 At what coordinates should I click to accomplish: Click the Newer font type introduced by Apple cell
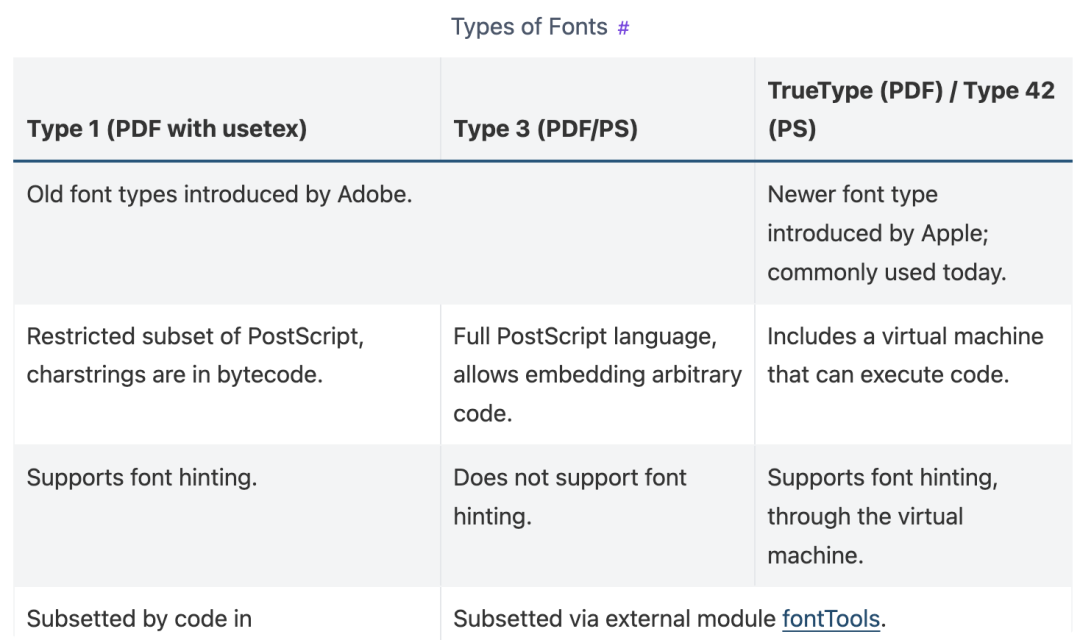[x=913, y=234]
